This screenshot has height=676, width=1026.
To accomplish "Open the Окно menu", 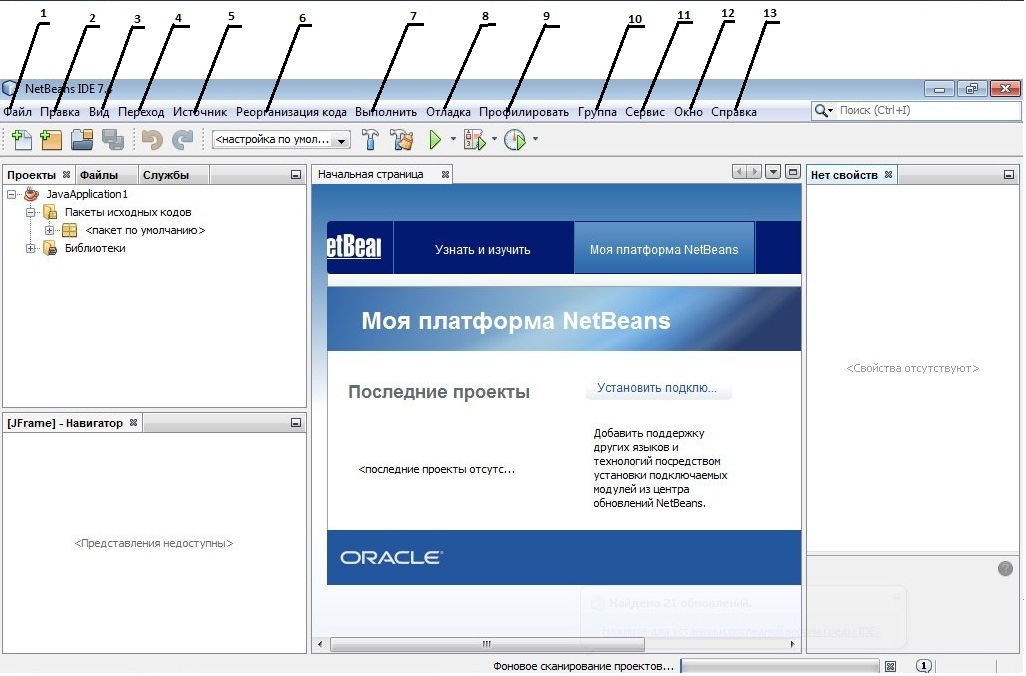I will 688,112.
